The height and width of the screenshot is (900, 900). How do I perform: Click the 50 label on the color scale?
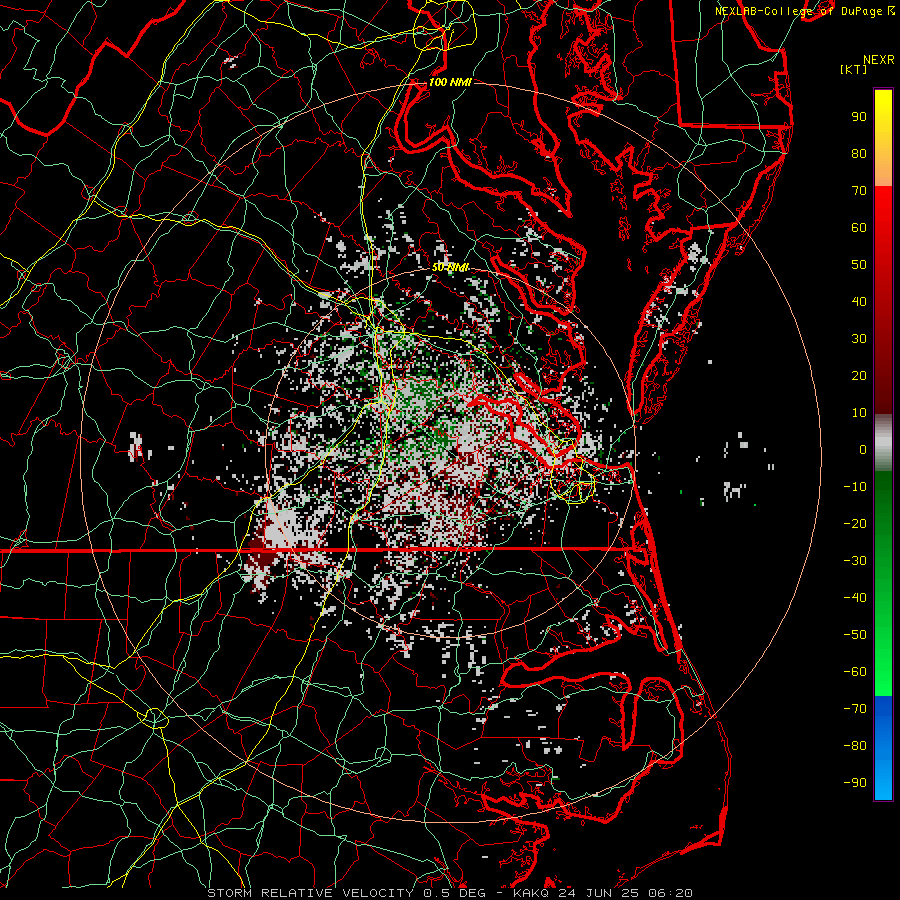859,265
